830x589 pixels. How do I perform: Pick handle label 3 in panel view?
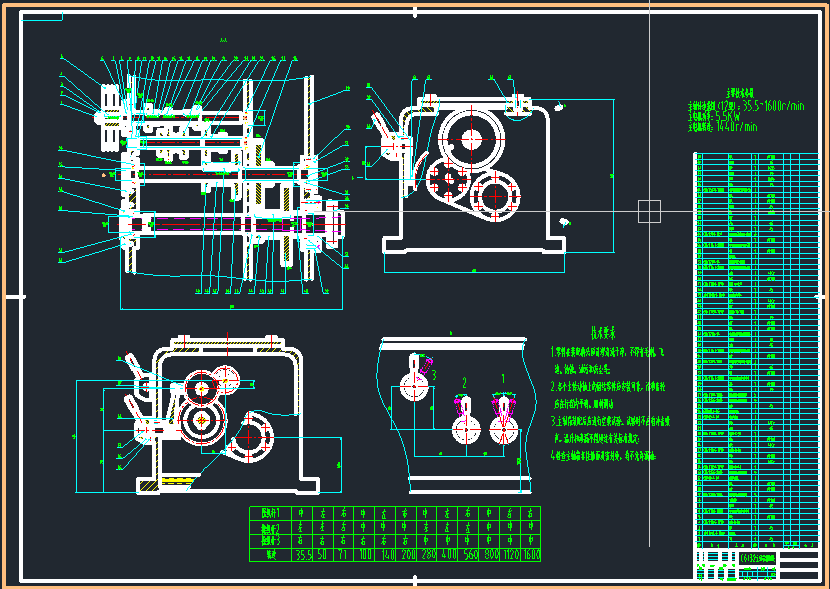tap(433, 375)
